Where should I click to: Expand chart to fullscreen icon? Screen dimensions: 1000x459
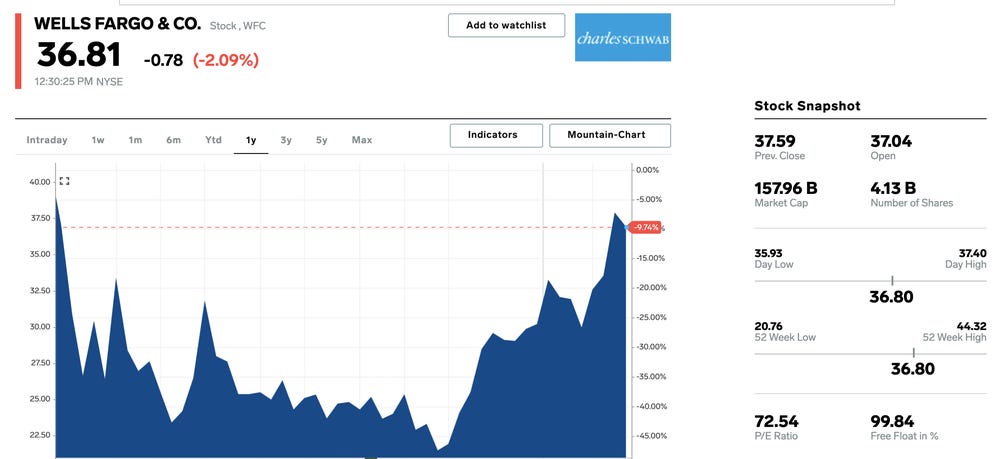pyautogui.click(x=64, y=181)
